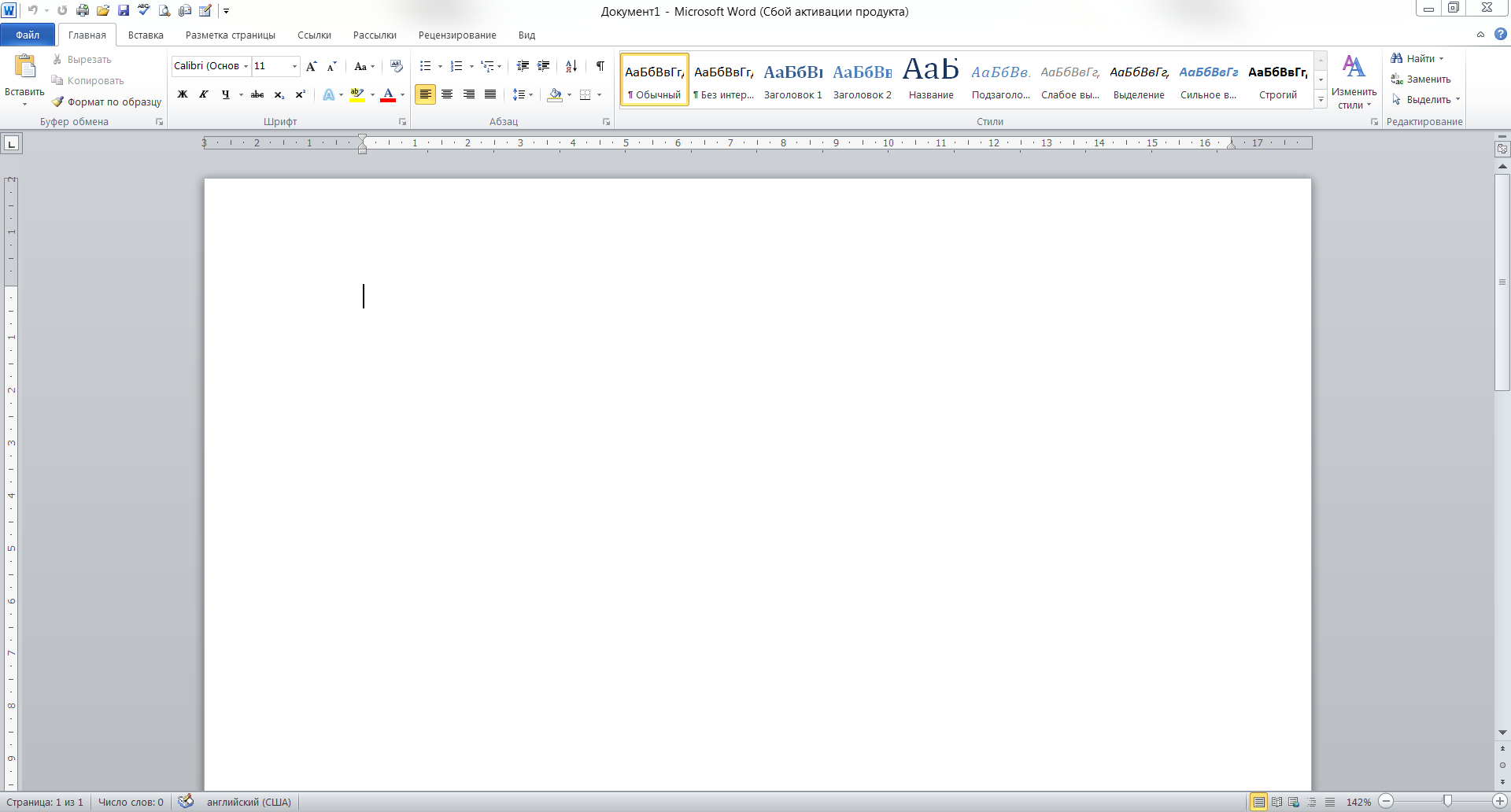Click the zoom in plus button

coord(1500,801)
